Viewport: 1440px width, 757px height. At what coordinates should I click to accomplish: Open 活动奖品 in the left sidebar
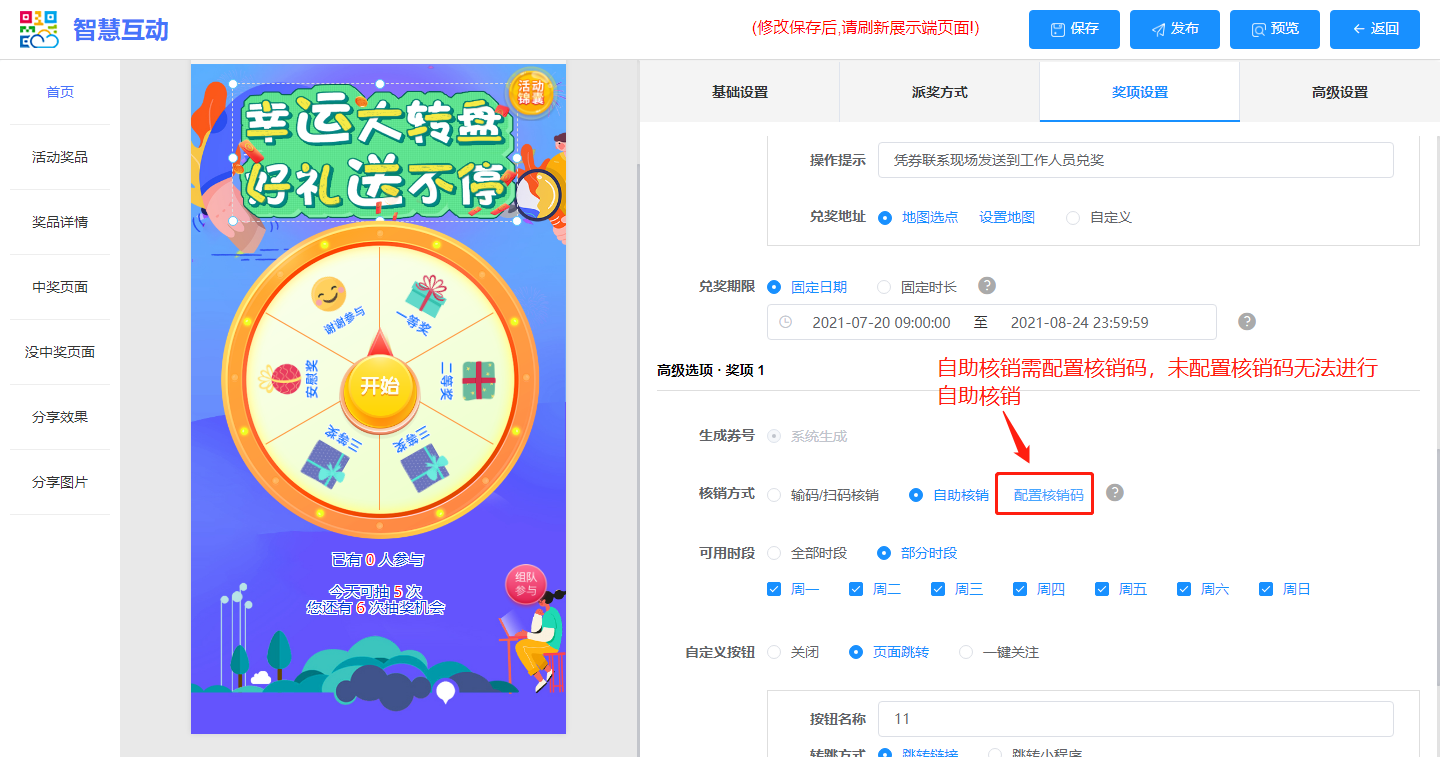[x=60, y=157]
